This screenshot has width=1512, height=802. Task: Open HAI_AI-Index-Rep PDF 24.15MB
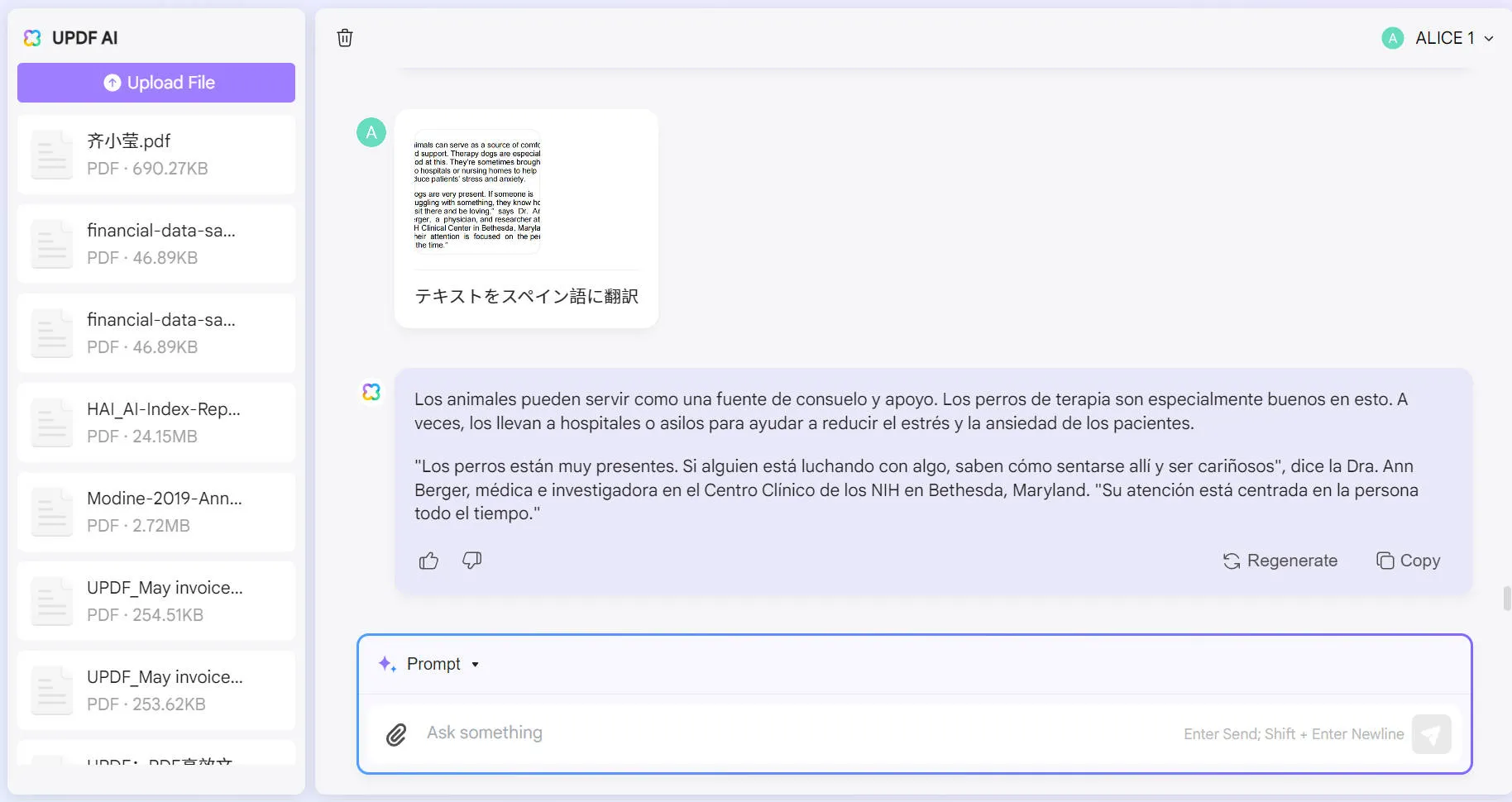156,422
